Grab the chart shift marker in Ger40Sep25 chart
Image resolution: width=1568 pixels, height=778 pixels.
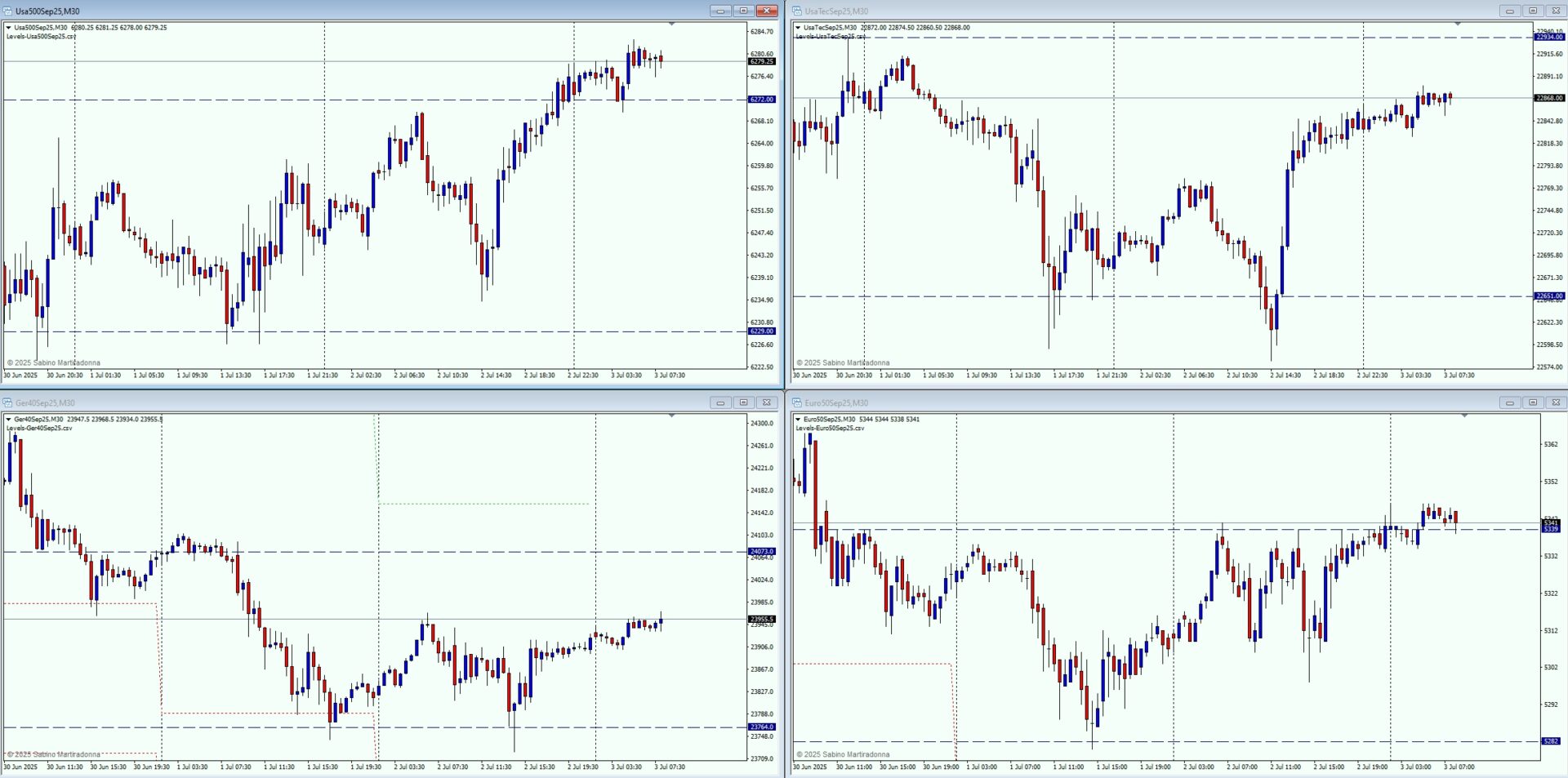coord(671,416)
